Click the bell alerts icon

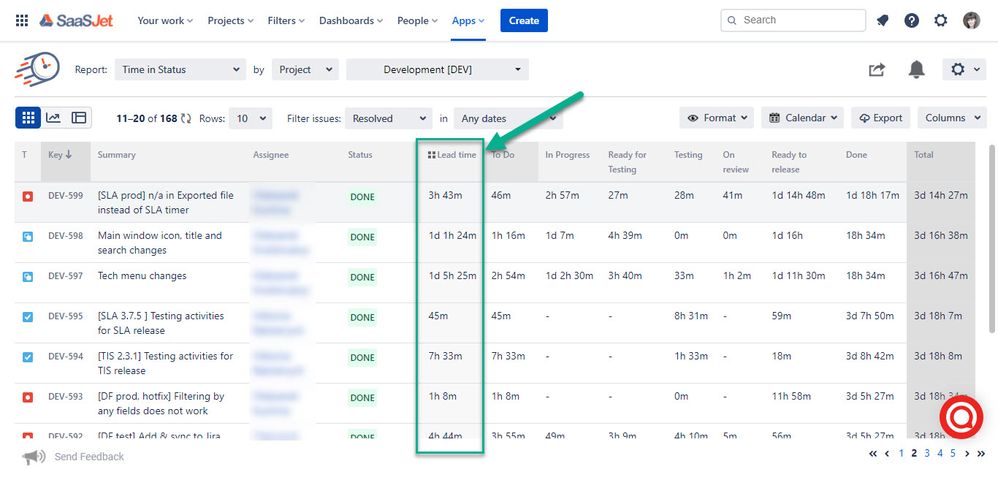(917, 69)
